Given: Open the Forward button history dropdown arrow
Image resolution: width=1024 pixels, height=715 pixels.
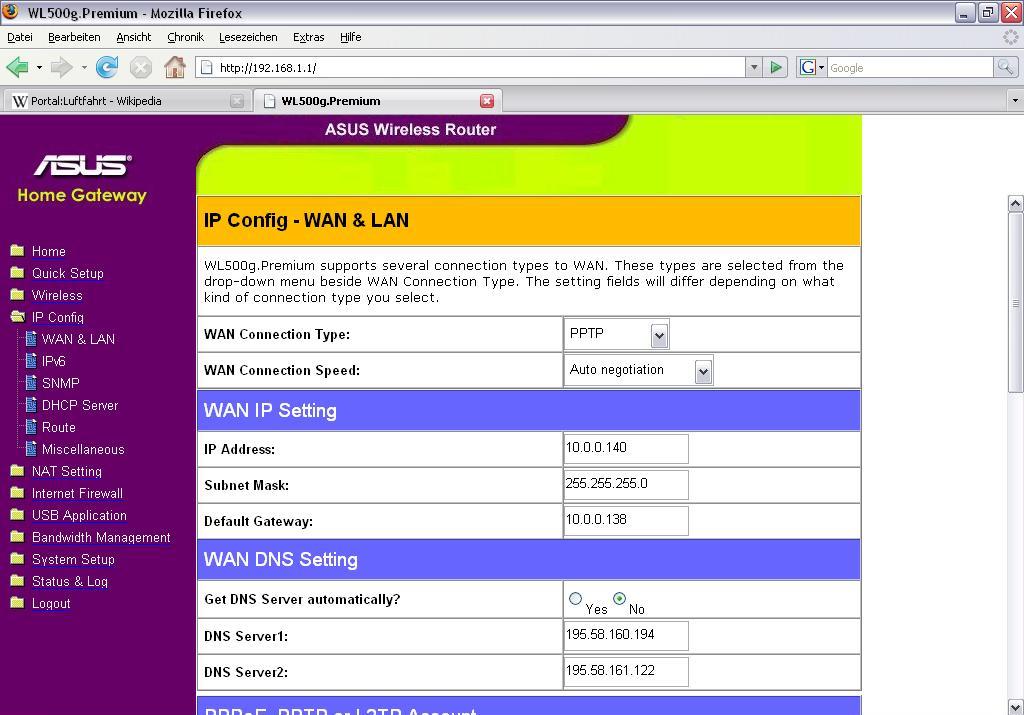Looking at the screenshot, I should (x=84, y=67).
